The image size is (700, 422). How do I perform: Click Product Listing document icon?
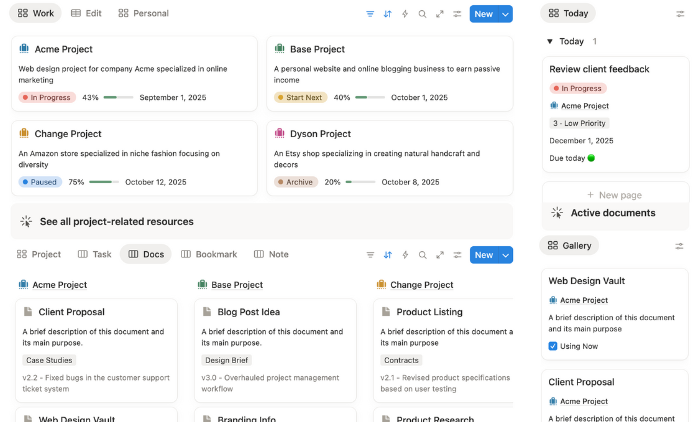point(386,311)
